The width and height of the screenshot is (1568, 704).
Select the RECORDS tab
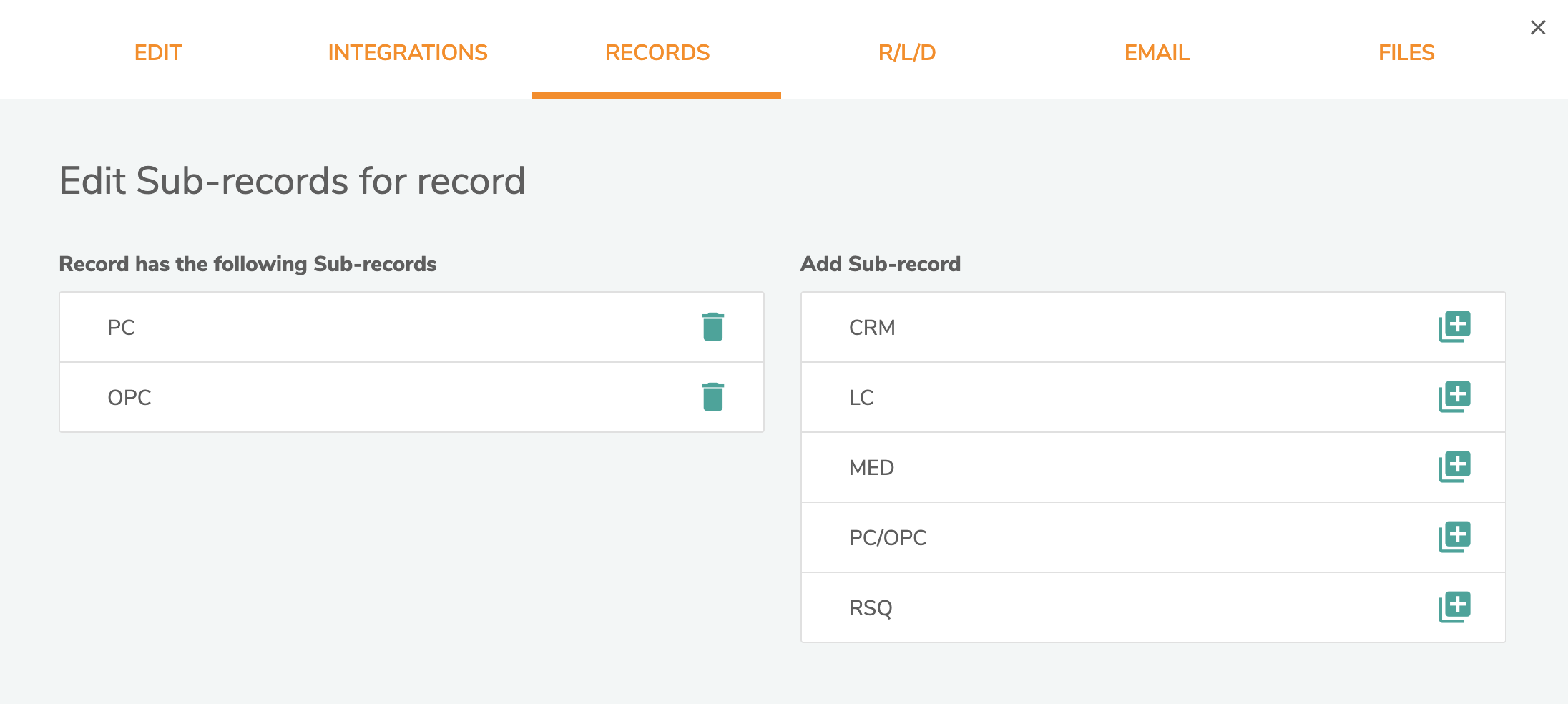[657, 52]
